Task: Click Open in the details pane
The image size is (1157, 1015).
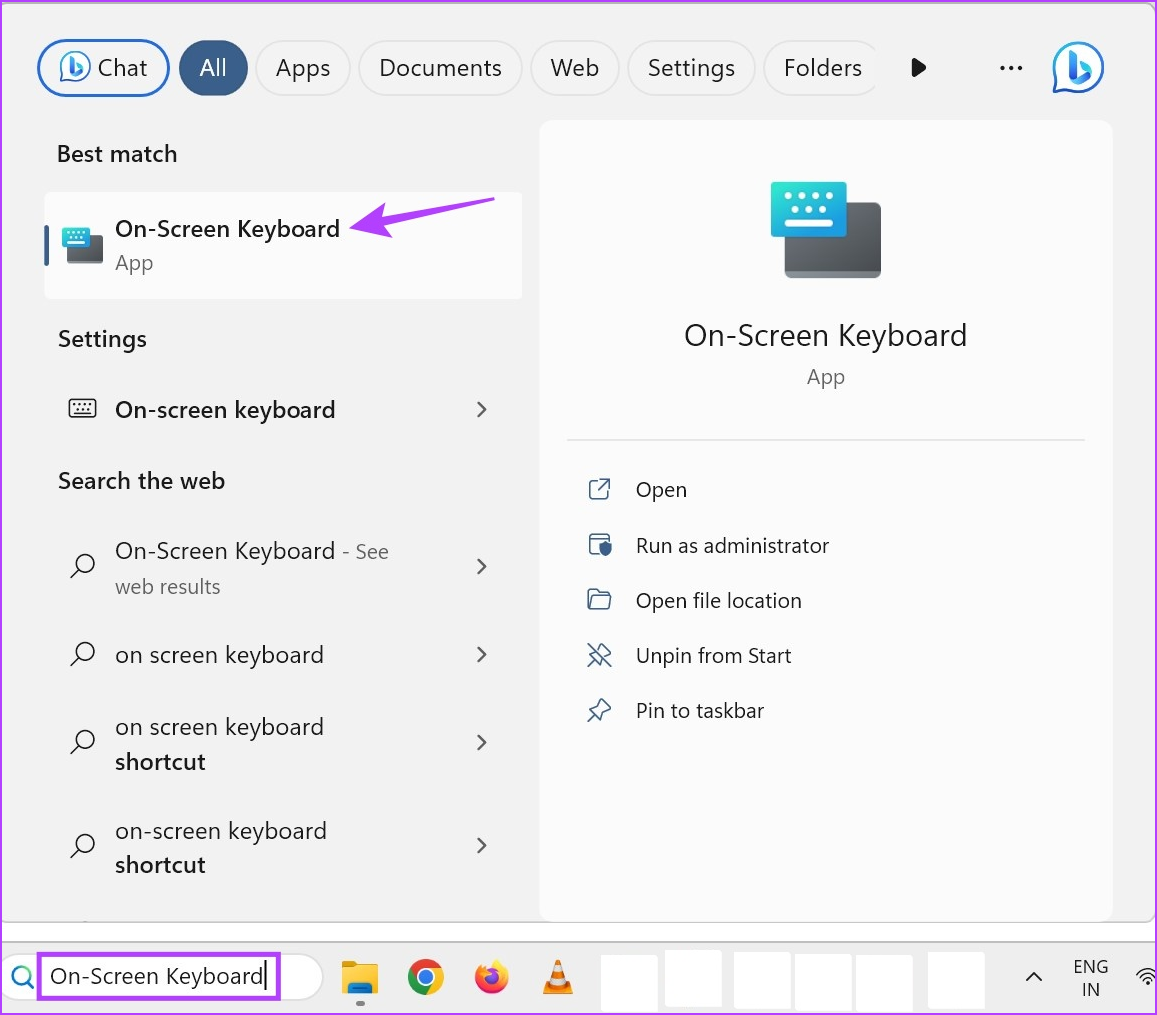Action: 661,490
